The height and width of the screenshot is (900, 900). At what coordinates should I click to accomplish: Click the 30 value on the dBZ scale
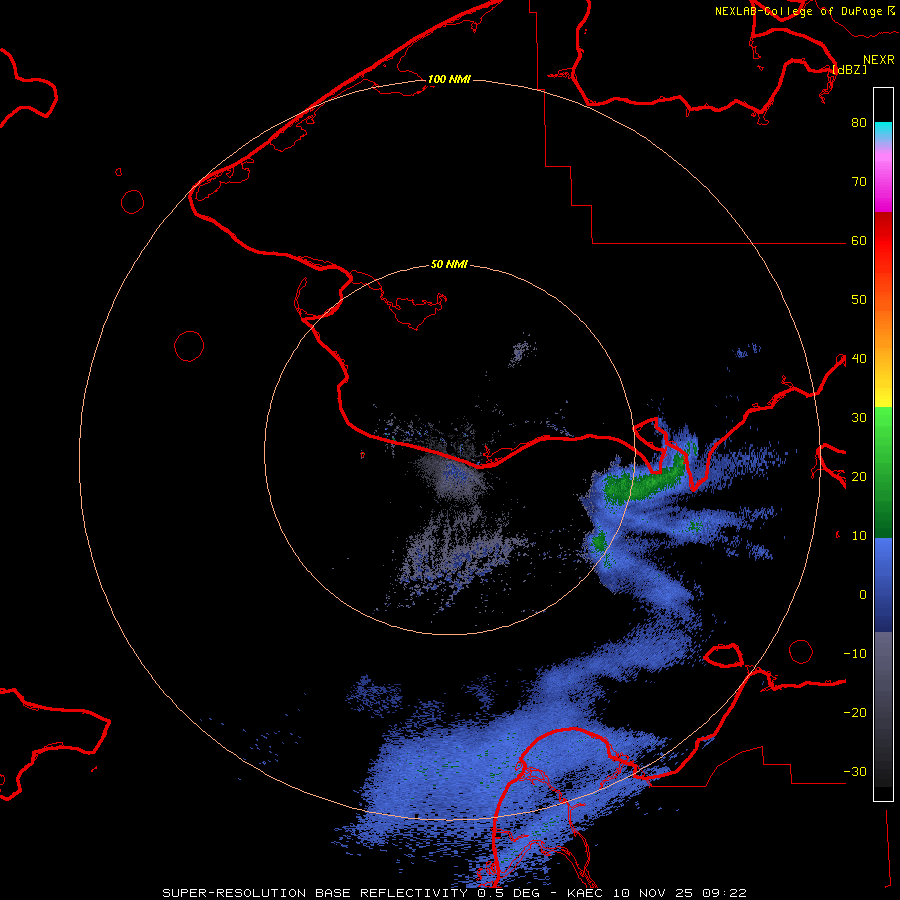[859, 418]
